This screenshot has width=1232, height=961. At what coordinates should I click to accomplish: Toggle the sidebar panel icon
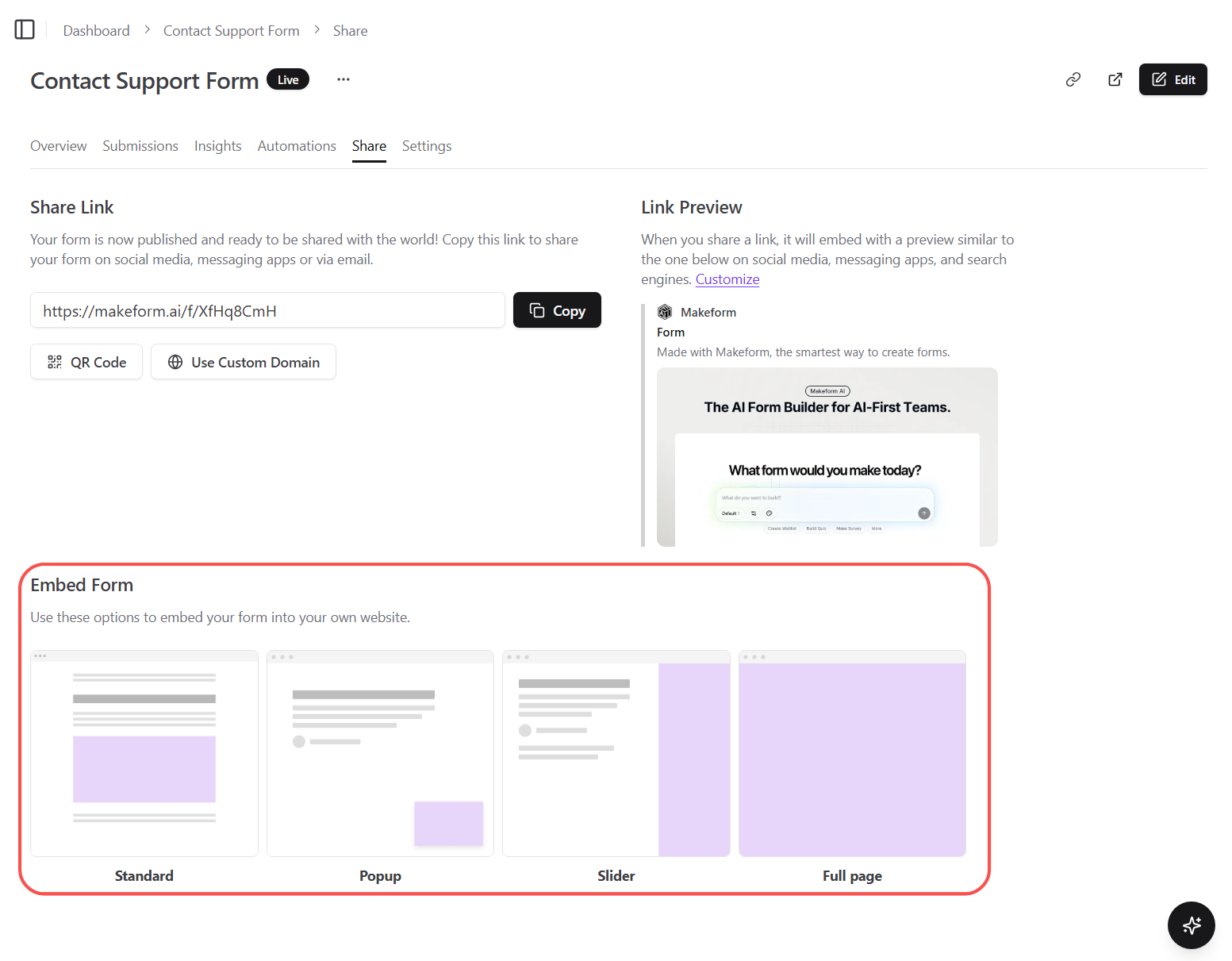pos(25,30)
